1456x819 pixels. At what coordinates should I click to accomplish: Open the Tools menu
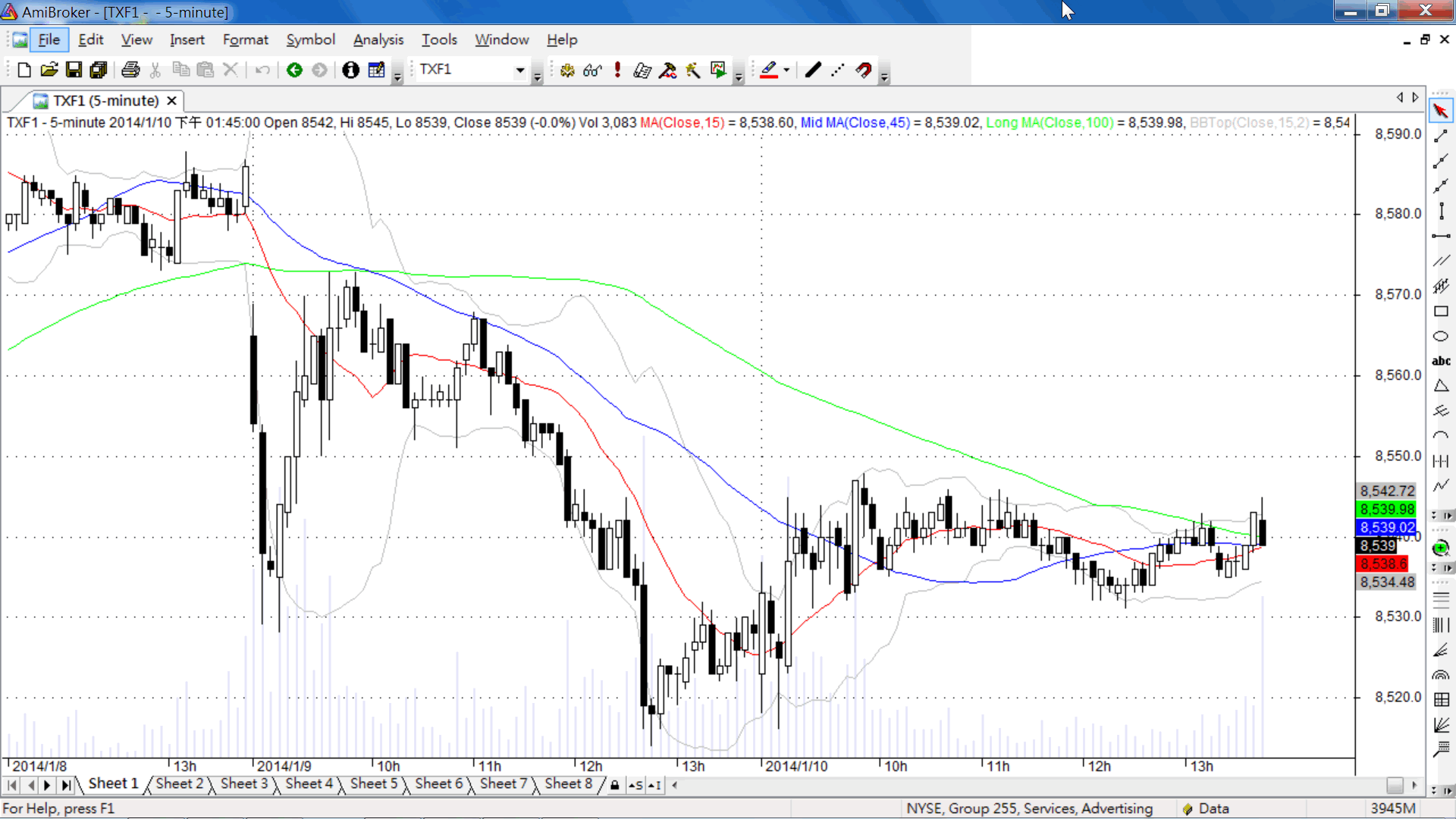(440, 39)
